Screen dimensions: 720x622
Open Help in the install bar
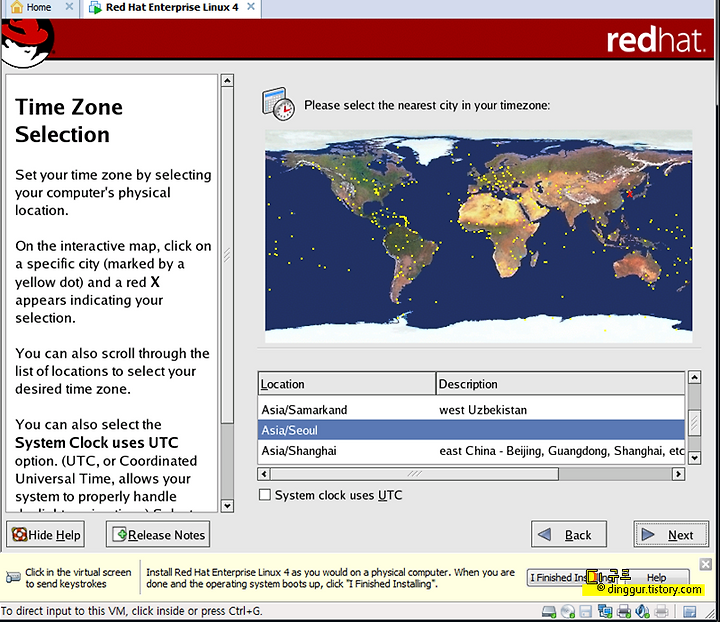[658, 577]
